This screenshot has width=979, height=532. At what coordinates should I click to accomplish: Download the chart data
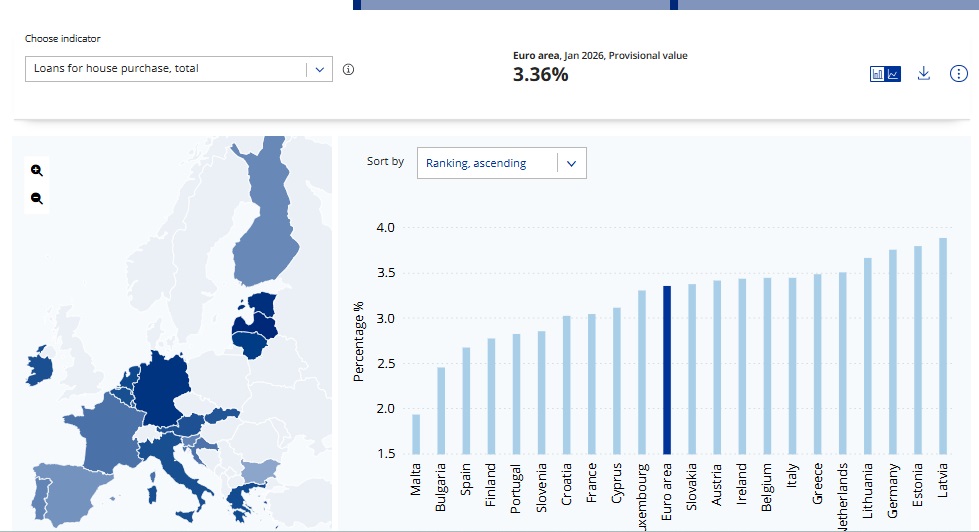pyautogui.click(x=924, y=73)
